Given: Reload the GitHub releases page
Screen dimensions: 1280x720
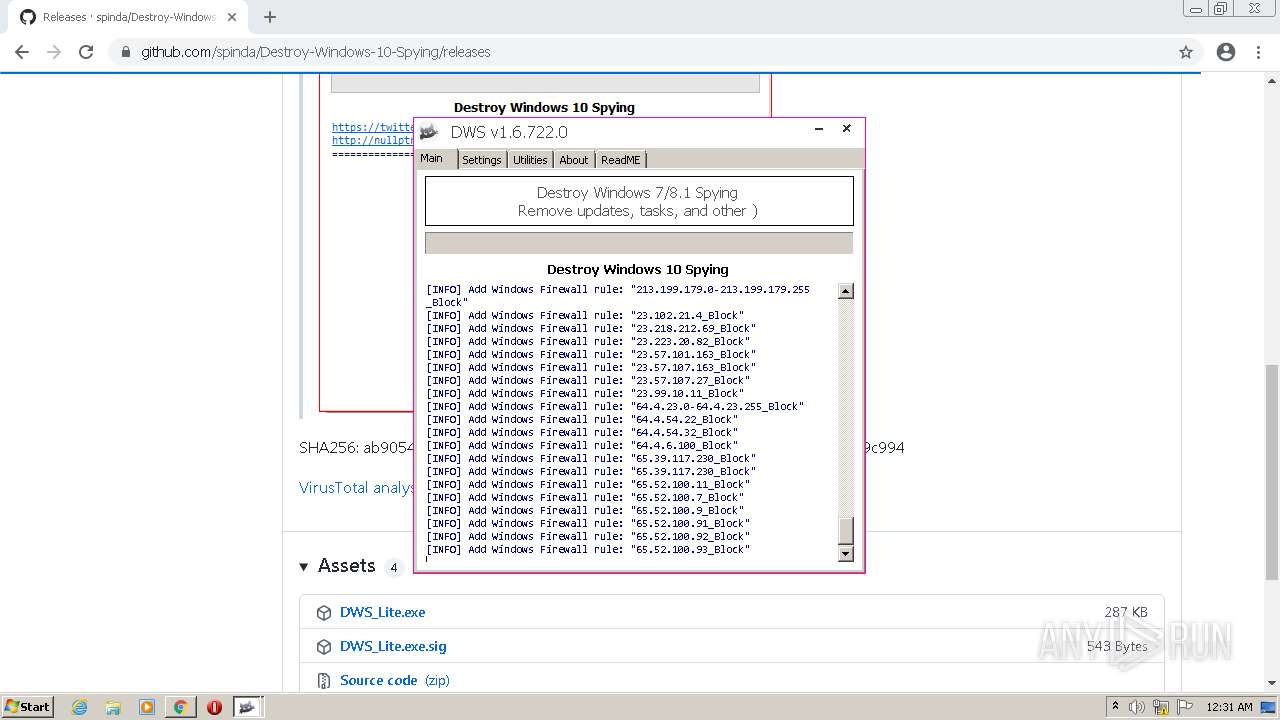Looking at the screenshot, I should tap(86, 52).
